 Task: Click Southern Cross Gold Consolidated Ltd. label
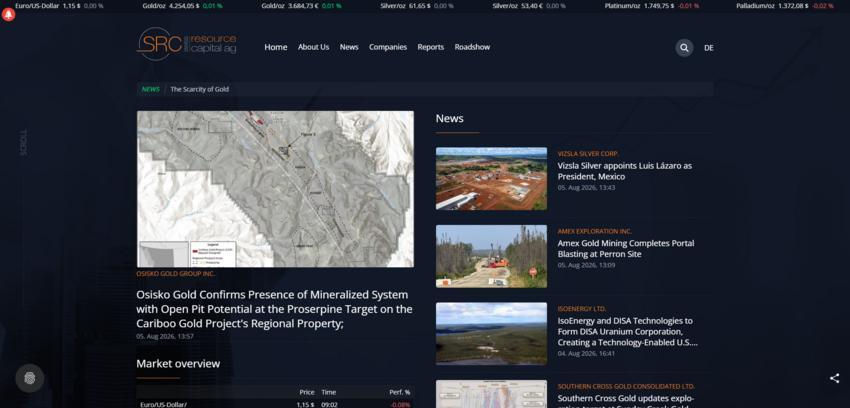626,386
